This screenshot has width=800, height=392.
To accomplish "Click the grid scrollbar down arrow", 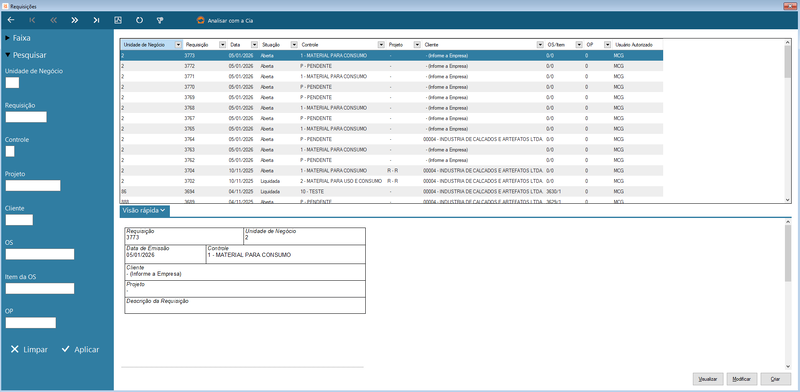I will point(788,200).
